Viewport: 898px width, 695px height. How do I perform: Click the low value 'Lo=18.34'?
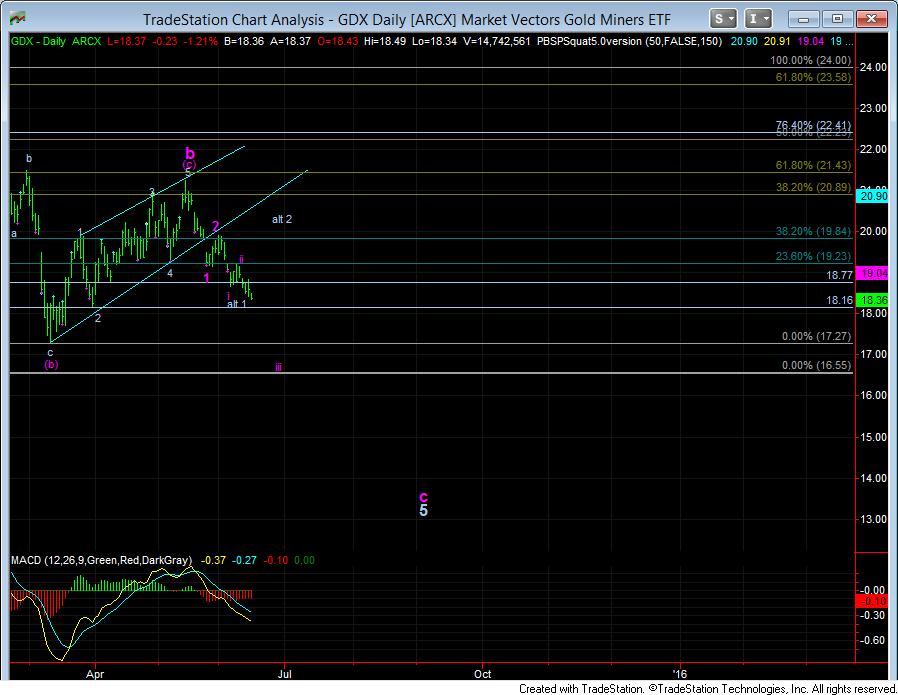pos(435,41)
